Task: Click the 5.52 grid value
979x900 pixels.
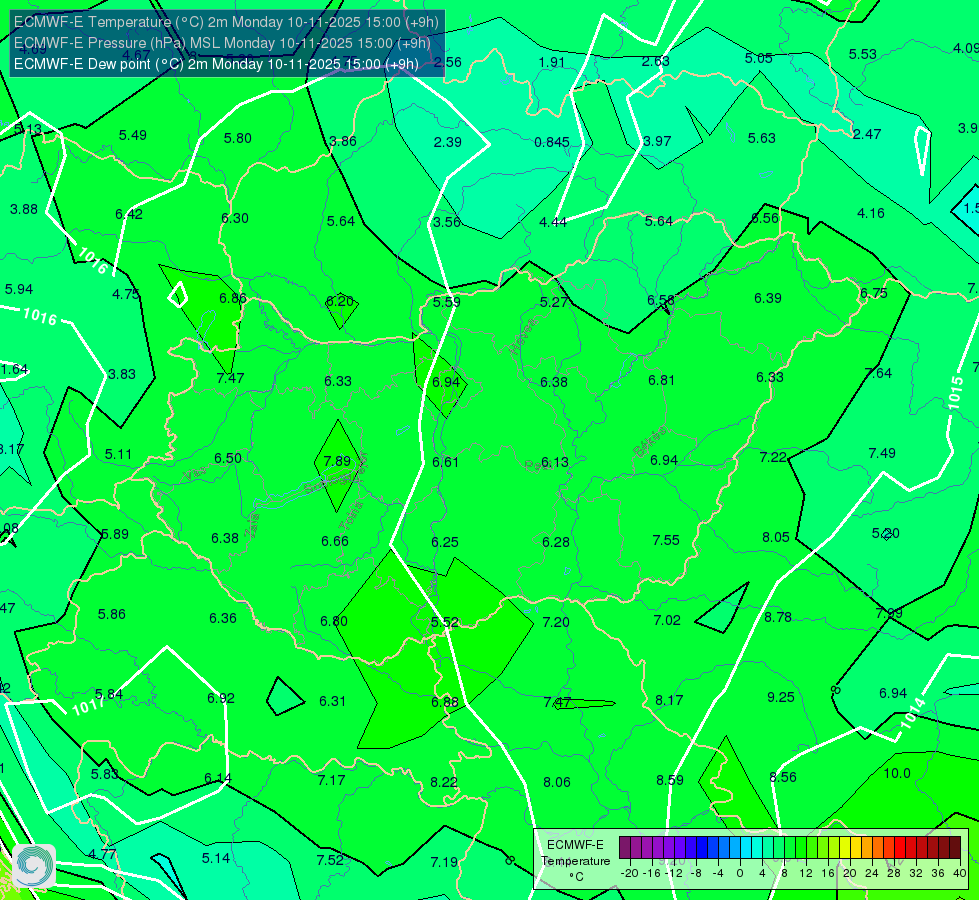Action: (445, 622)
